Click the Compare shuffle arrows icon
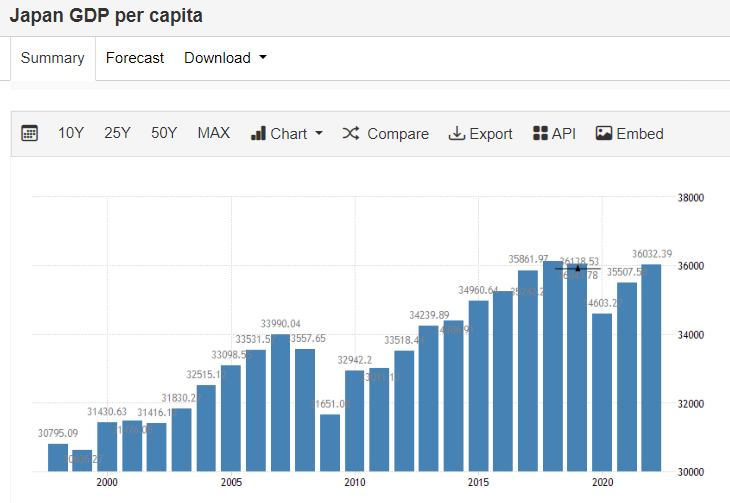The height and width of the screenshot is (503, 730). tap(351, 134)
